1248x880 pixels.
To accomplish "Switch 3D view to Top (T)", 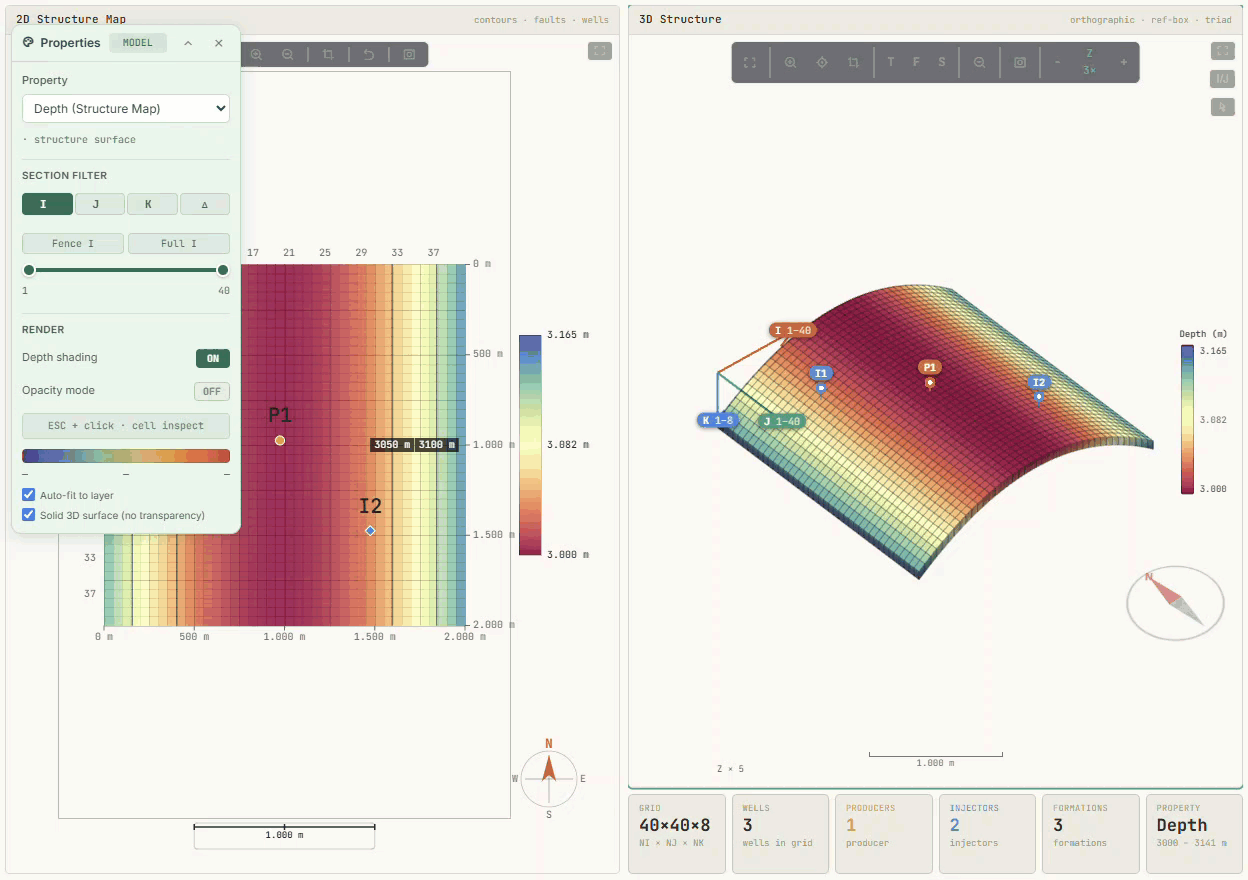I will [x=891, y=62].
